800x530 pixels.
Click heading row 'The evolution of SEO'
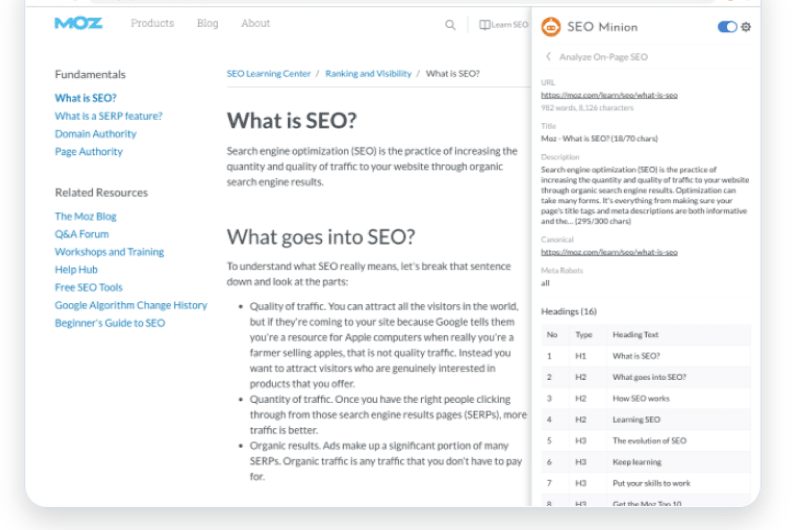pyautogui.click(x=646, y=441)
